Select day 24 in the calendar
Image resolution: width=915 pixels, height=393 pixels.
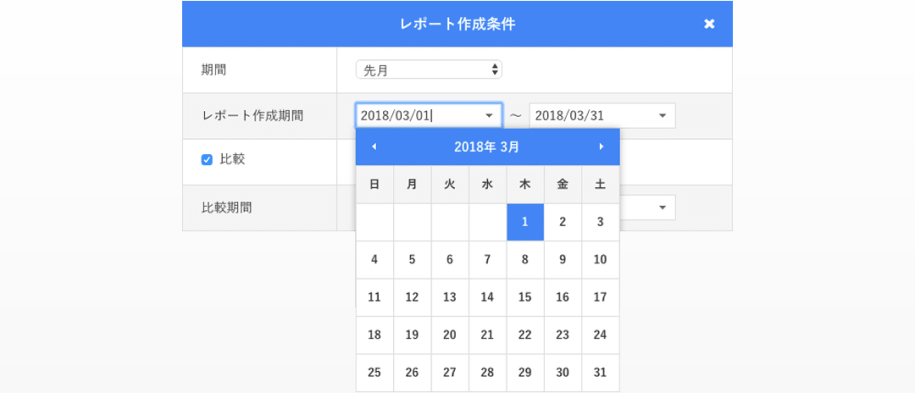point(600,335)
